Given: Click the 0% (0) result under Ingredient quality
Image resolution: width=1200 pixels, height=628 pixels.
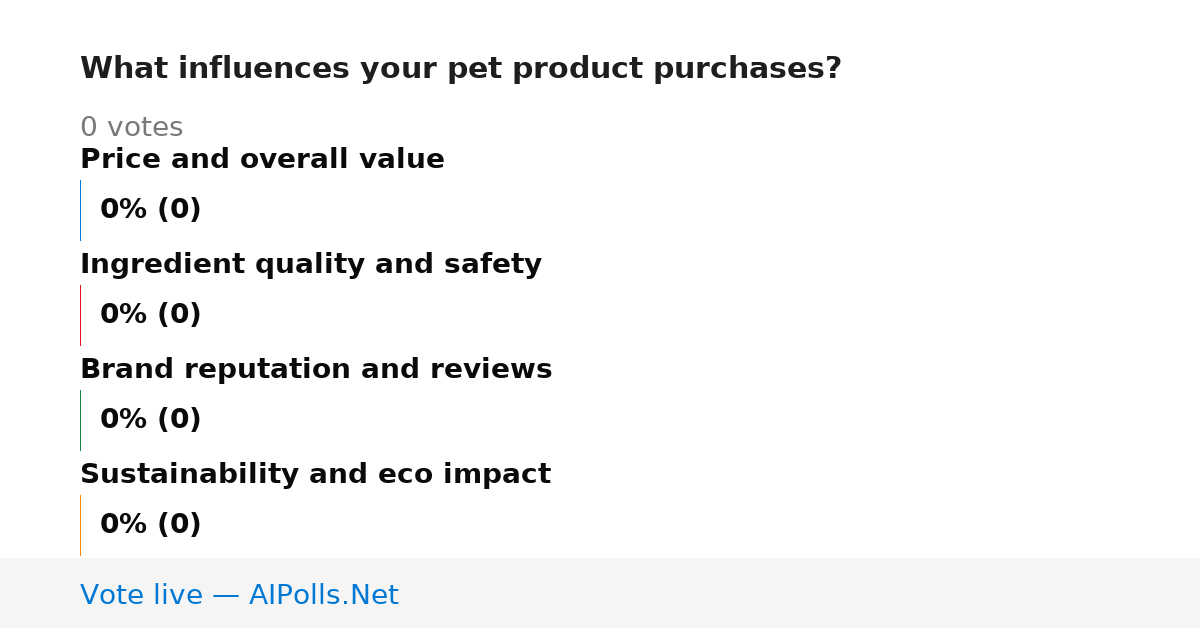Looking at the screenshot, I should 151,315.
